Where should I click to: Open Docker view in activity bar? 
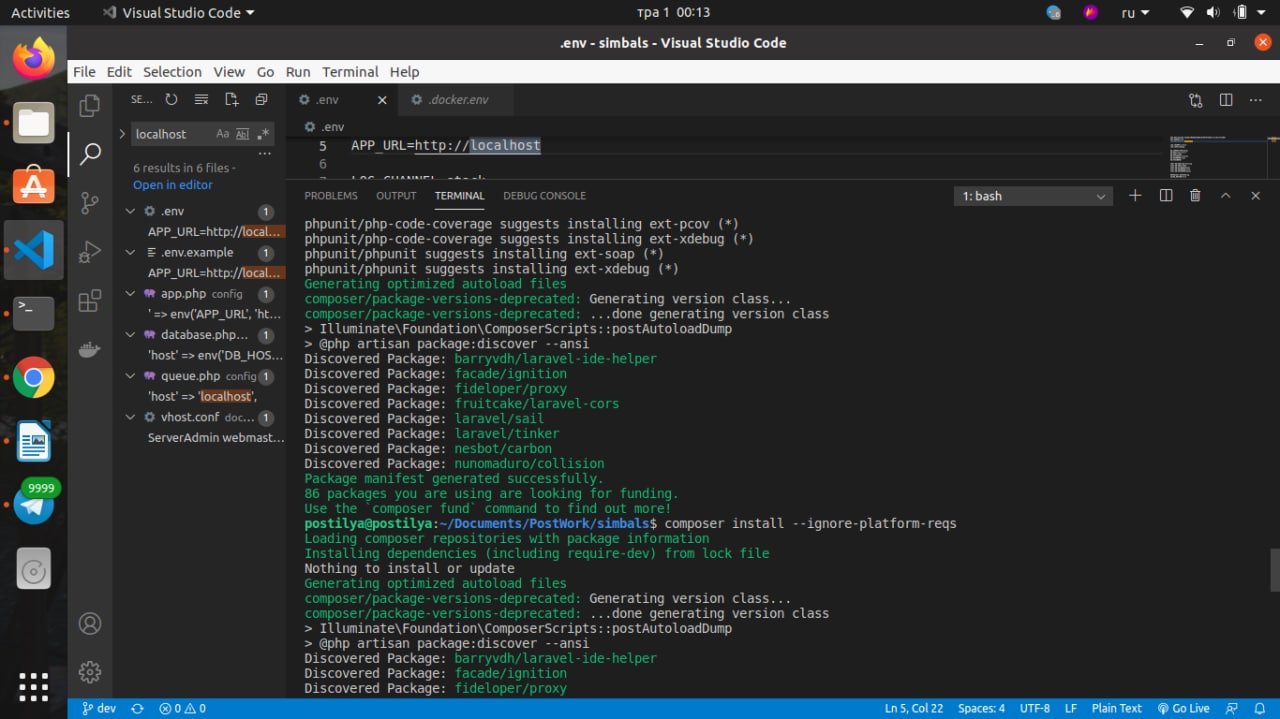click(x=90, y=349)
